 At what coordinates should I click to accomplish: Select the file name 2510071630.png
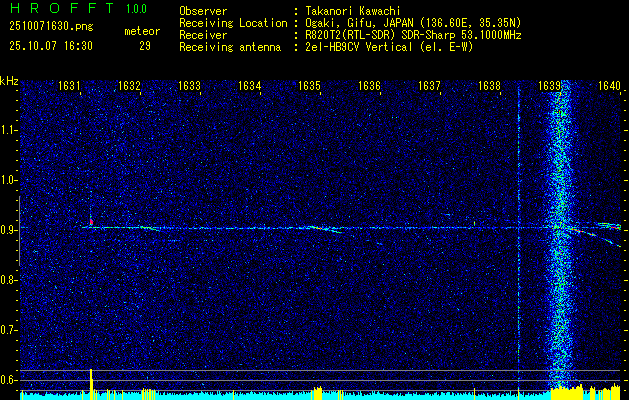pyautogui.click(x=51, y=27)
